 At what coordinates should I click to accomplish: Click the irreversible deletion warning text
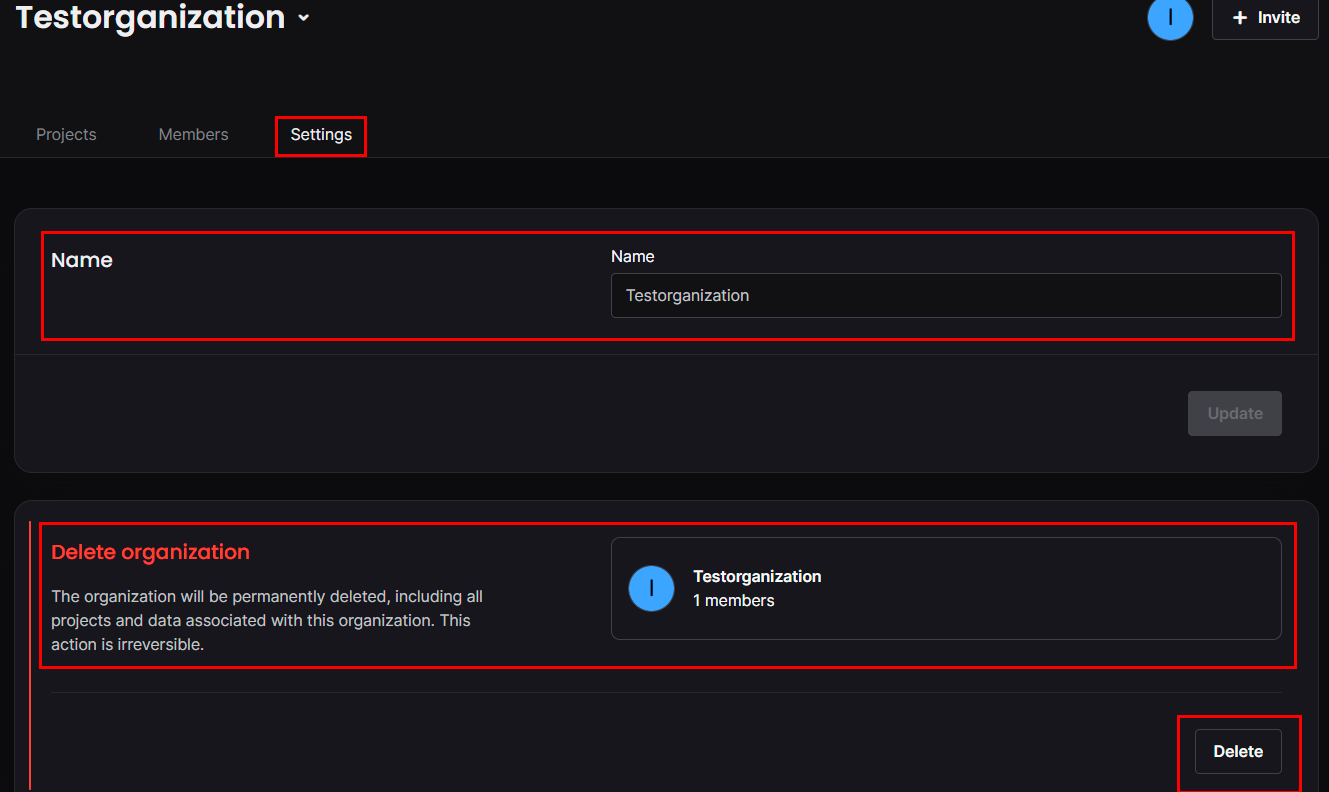coord(267,621)
